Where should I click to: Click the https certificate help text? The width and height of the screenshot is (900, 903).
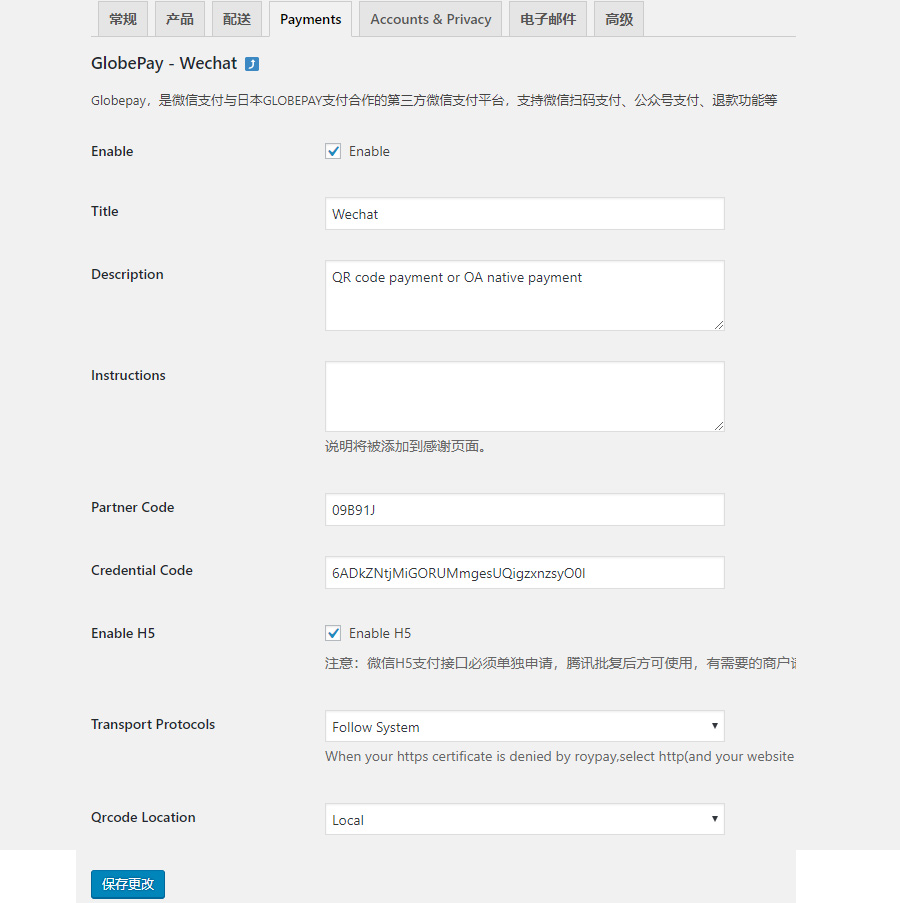560,756
